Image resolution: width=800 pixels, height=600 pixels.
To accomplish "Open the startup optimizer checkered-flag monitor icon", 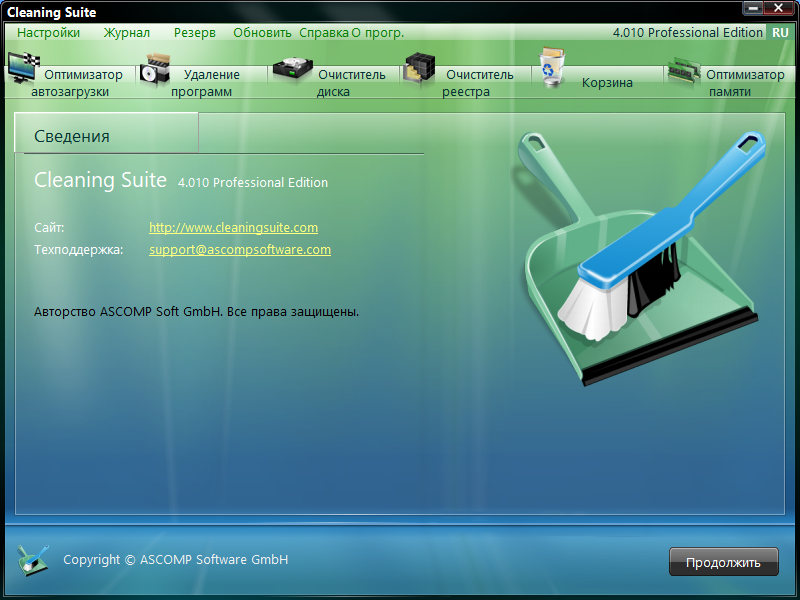I will [x=24, y=67].
